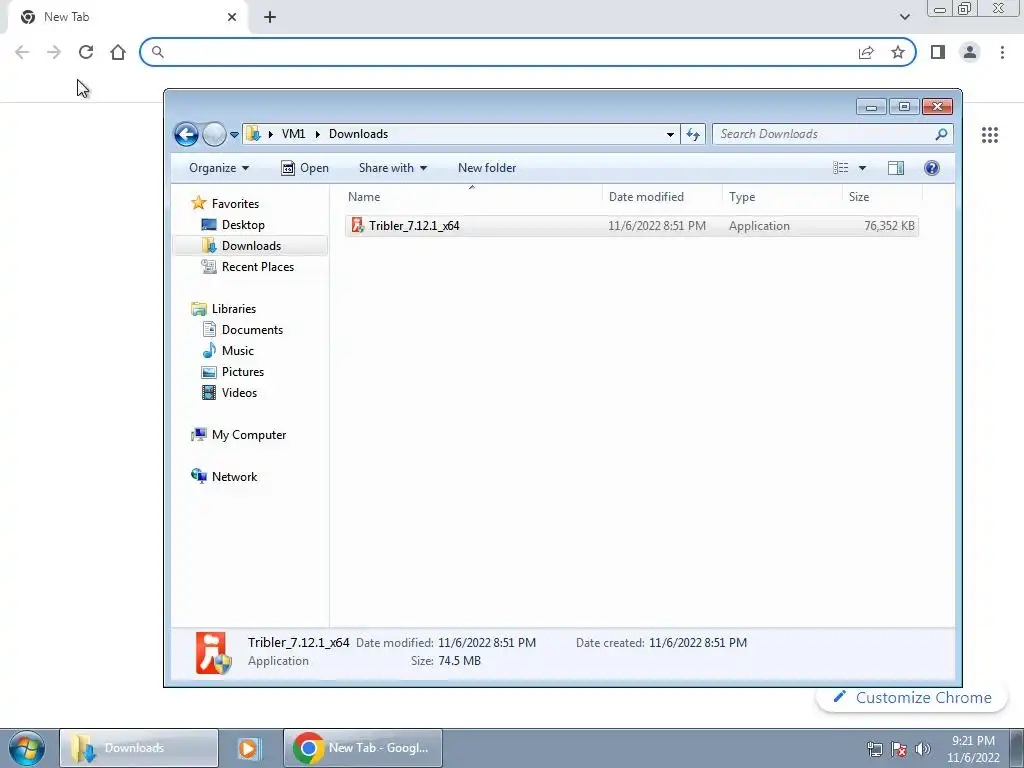Select the Tribler_7.12.1_x64 file

[632, 226]
